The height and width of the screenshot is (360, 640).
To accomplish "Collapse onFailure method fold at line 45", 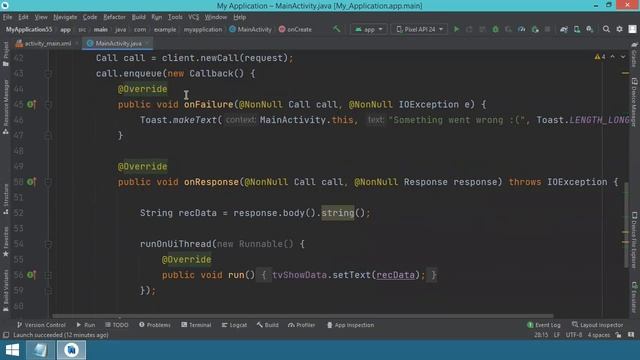I will click(x=48, y=104).
